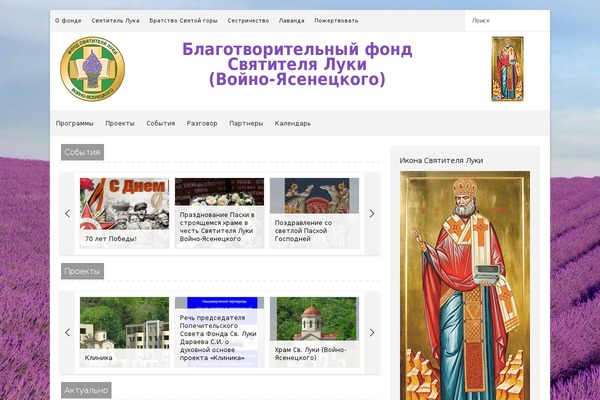
Task: Open Празднование Пасхи в строящемся храме link
Action: tap(217, 227)
